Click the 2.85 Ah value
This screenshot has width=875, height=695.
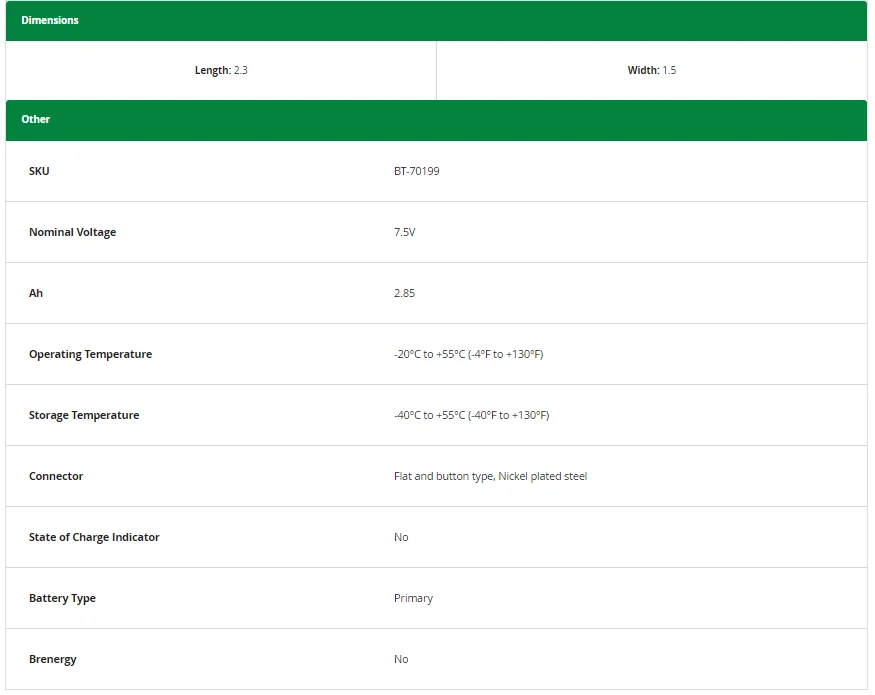coord(404,293)
